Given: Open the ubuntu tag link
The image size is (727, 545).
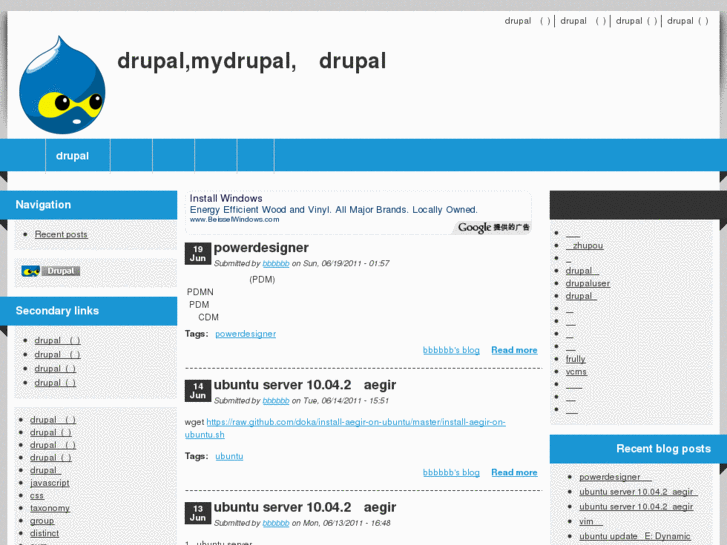Looking at the screenshot, I should pos(229,456).
